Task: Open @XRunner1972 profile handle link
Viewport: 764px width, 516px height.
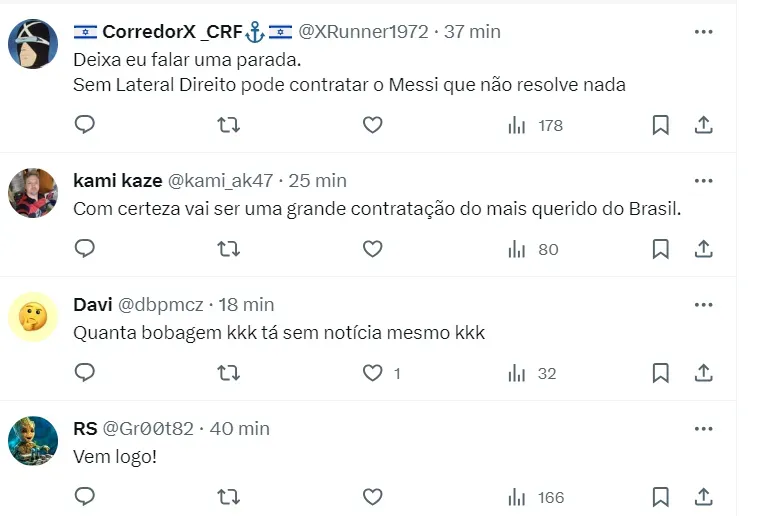Action: [363, 32]
